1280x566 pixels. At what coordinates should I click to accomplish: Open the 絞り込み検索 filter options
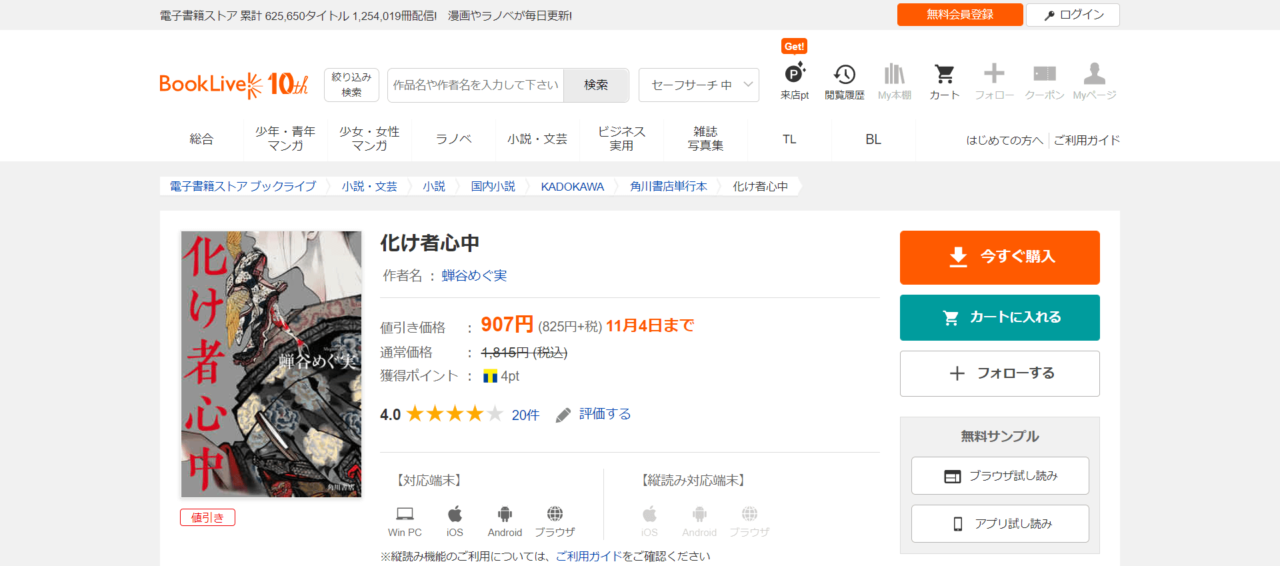click(x=351, y=85)
